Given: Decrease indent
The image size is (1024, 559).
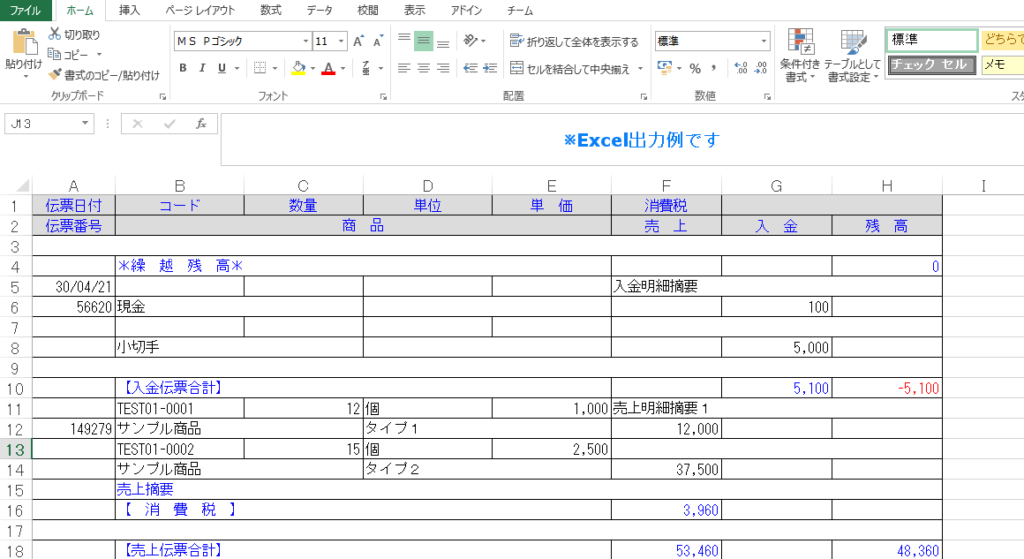Looking at the screenshot, I should 470,68.
